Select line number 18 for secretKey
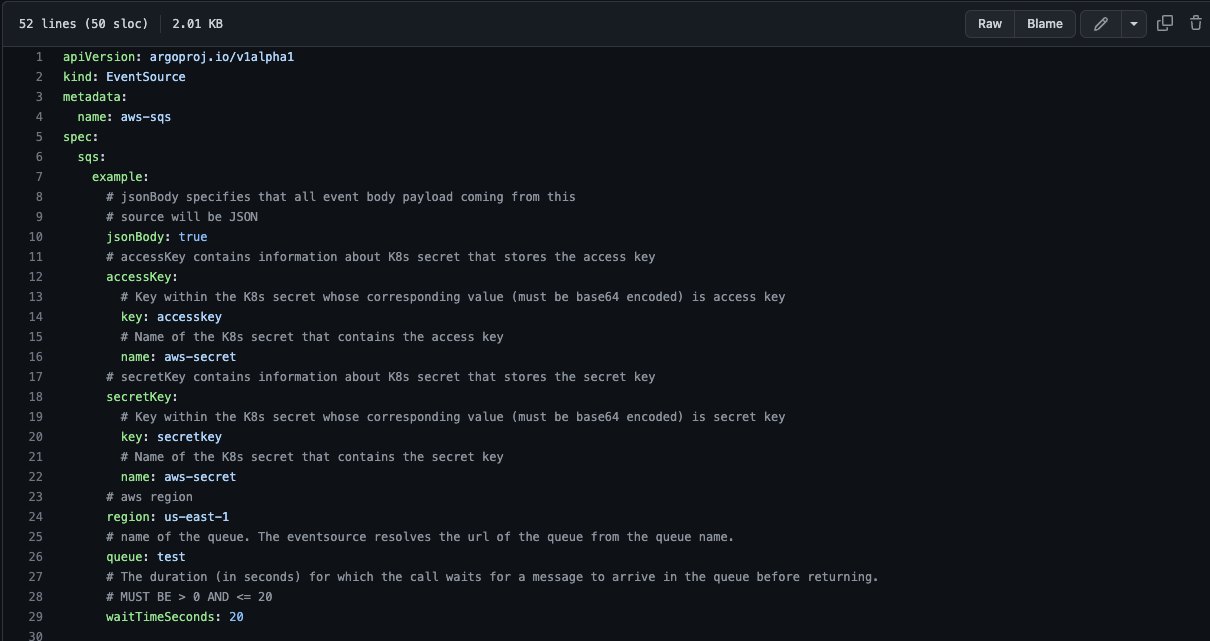The width and height of the screenshot is (1210, 641). pyautogui.click(x=36, y=397)
